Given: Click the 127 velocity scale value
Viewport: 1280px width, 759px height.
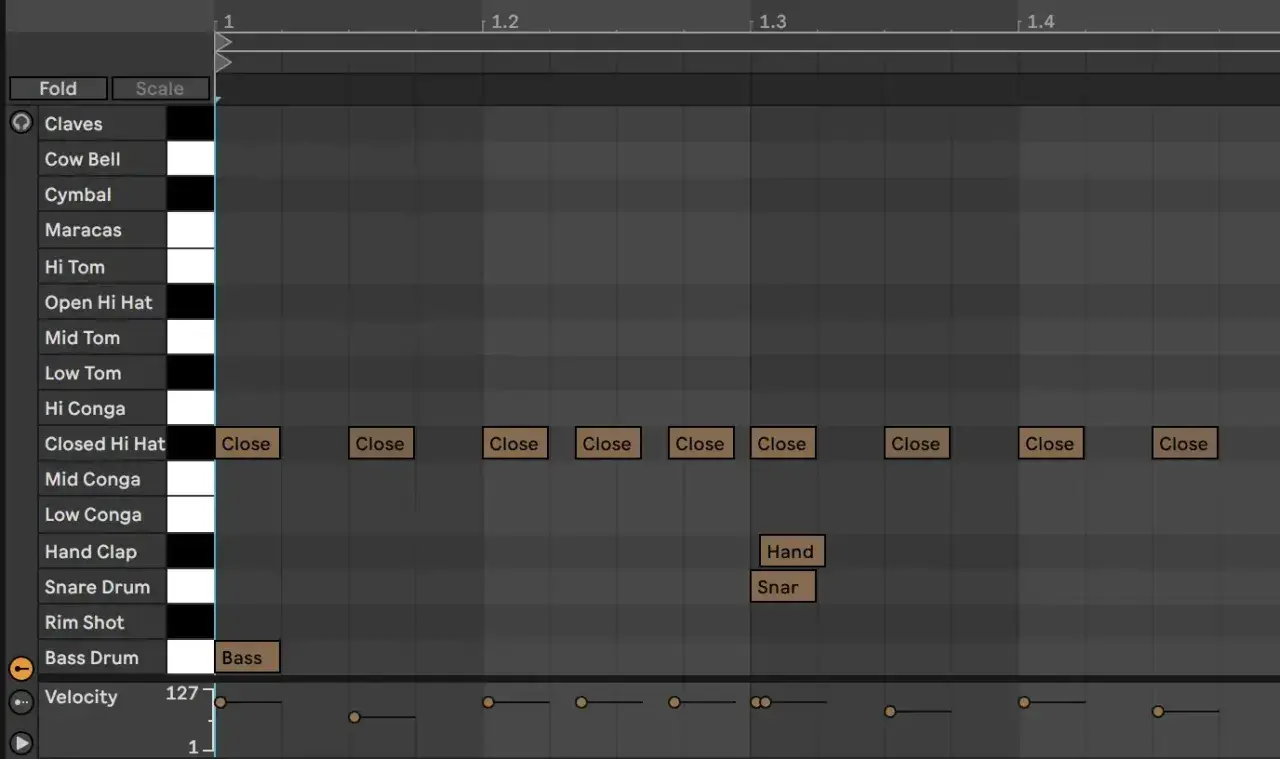Looking at the screenshot, I should coord(182,693).
